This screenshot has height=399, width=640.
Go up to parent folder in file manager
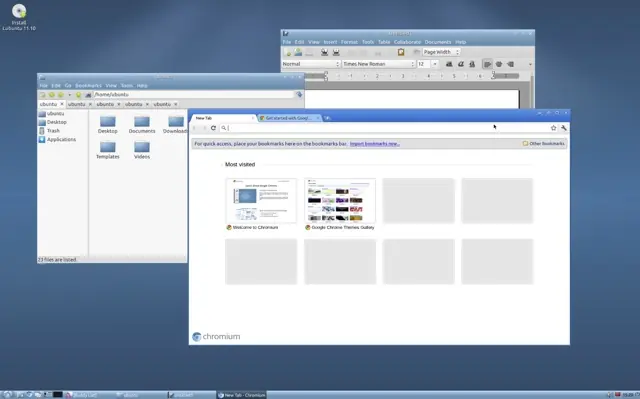(x=78, y=95)
